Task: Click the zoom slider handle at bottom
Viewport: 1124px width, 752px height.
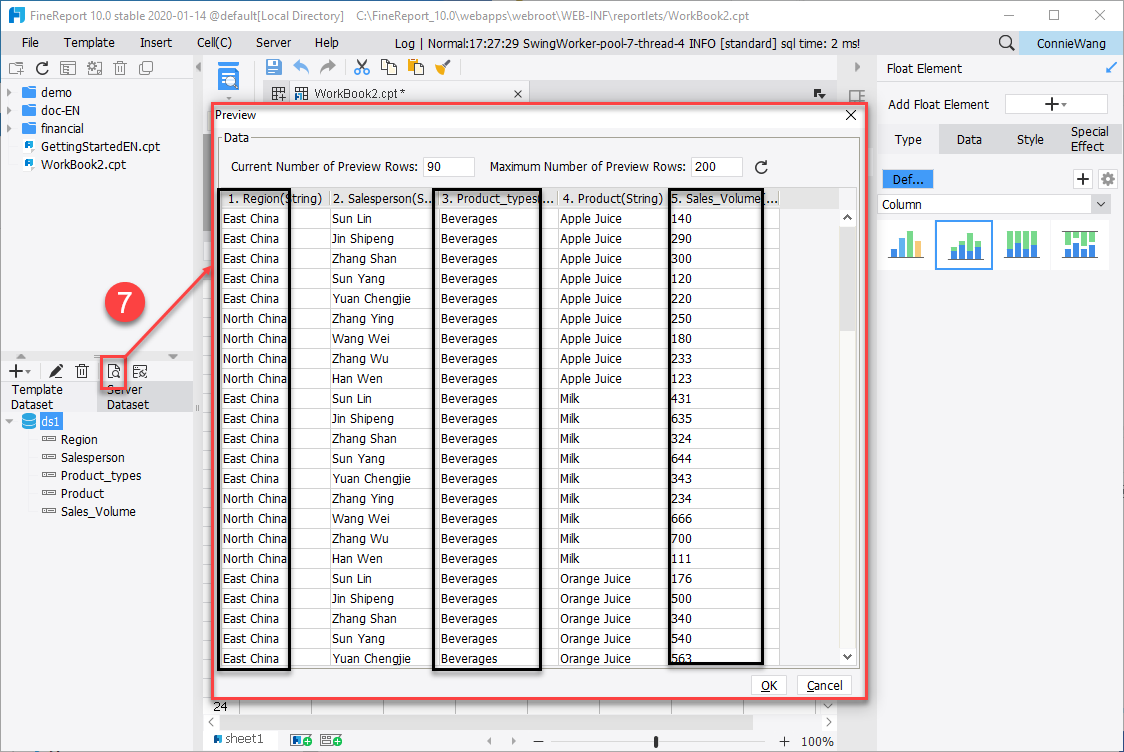Action: tap(656, 741)
